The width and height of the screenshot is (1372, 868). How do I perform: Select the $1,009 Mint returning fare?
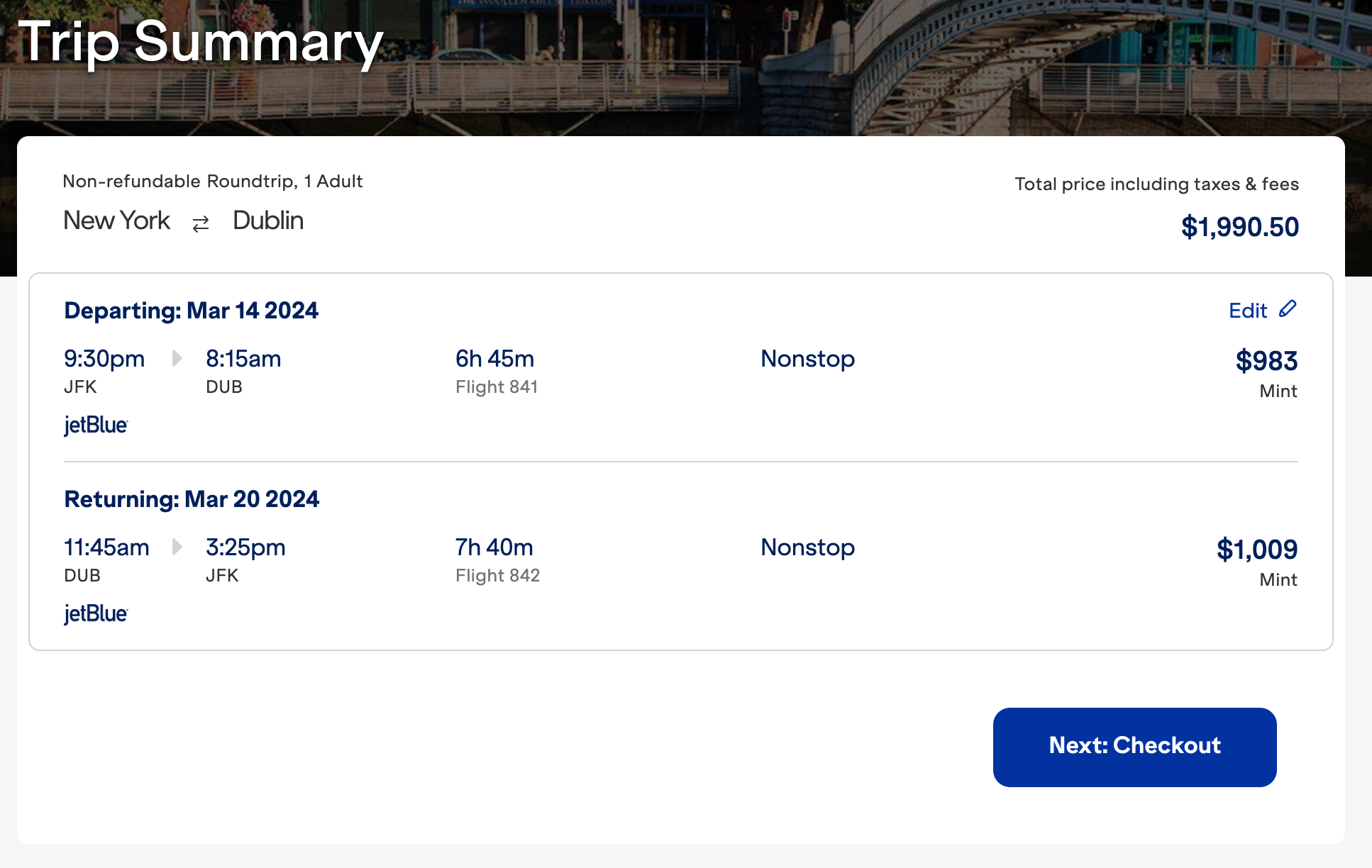(1258, 550)
